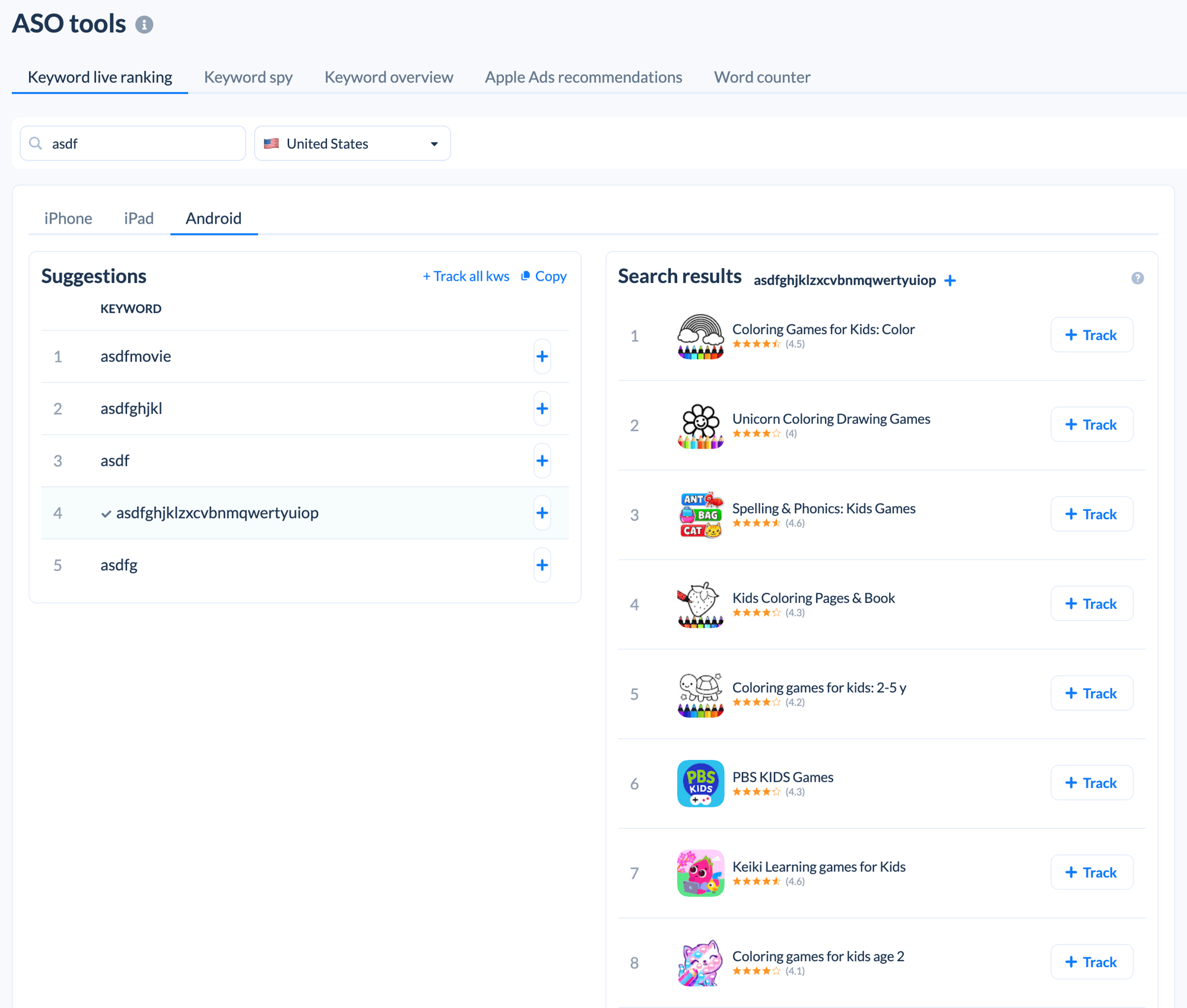Select the asdfg suggestion text

coord(119,565)
